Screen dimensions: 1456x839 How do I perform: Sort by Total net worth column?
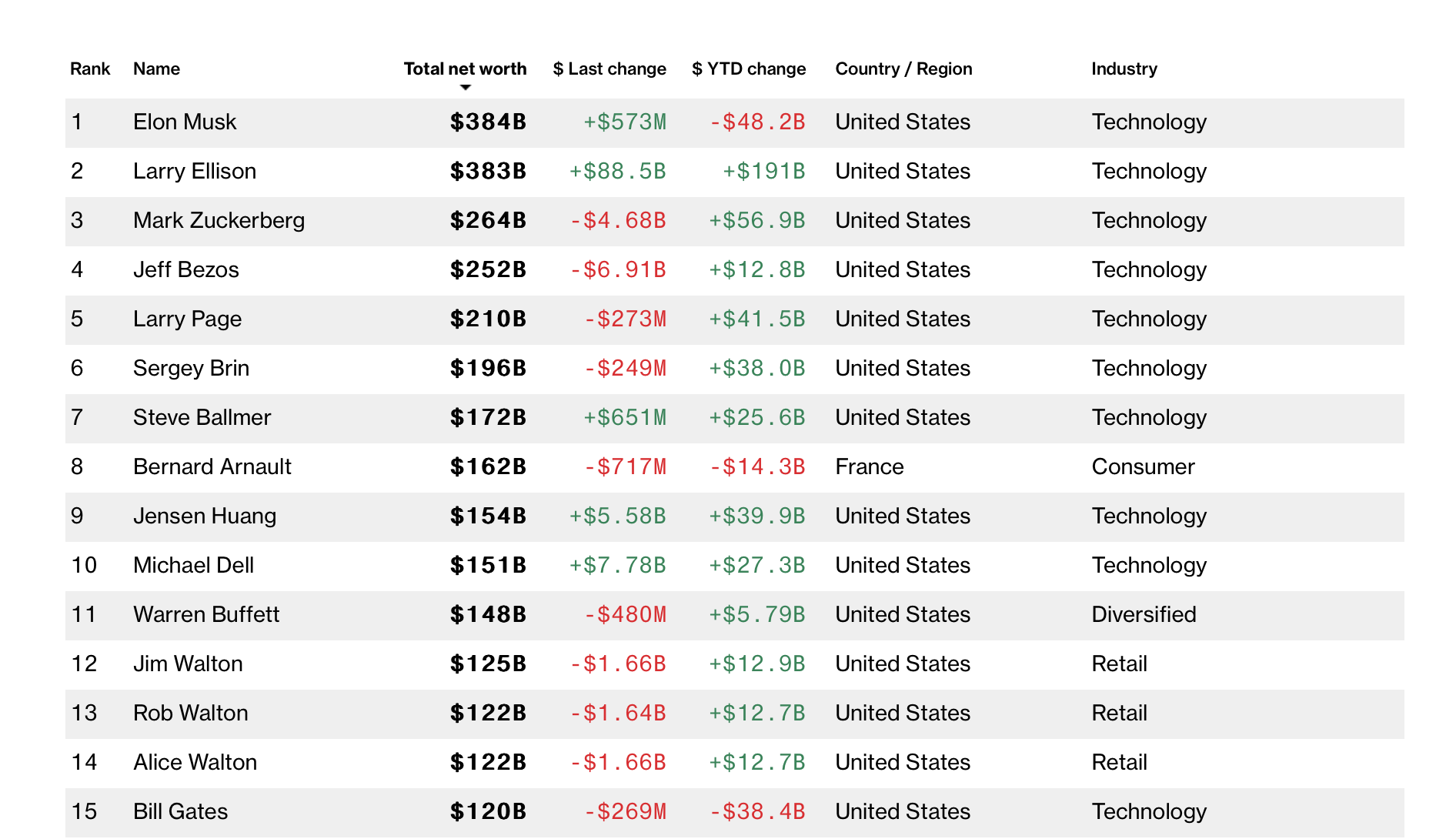point(465,69)
